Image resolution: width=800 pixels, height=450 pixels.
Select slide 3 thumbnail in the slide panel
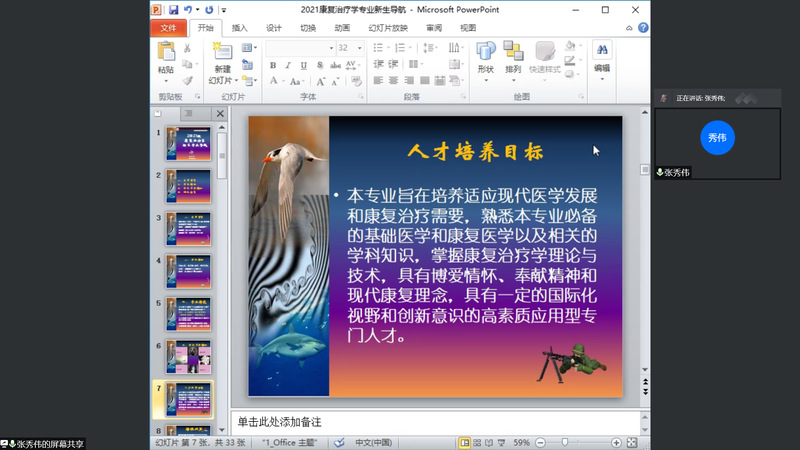tap(189, 229)
